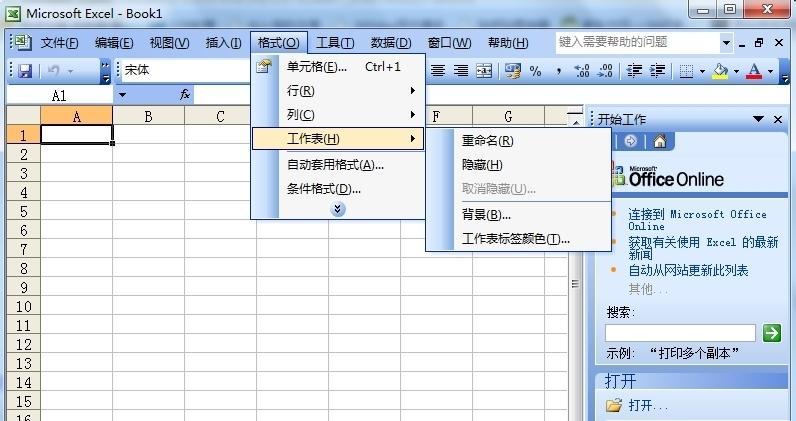The width and height of the screenshot is (796, 421).
Task: Open the Borders dropdown arrow
Action: pyautogui.click(x=703, y=72)
